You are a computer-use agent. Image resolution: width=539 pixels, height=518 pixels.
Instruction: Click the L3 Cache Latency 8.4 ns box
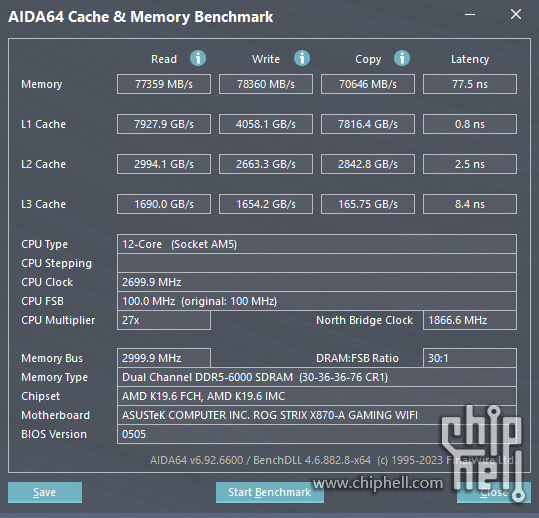coord(470,204)
